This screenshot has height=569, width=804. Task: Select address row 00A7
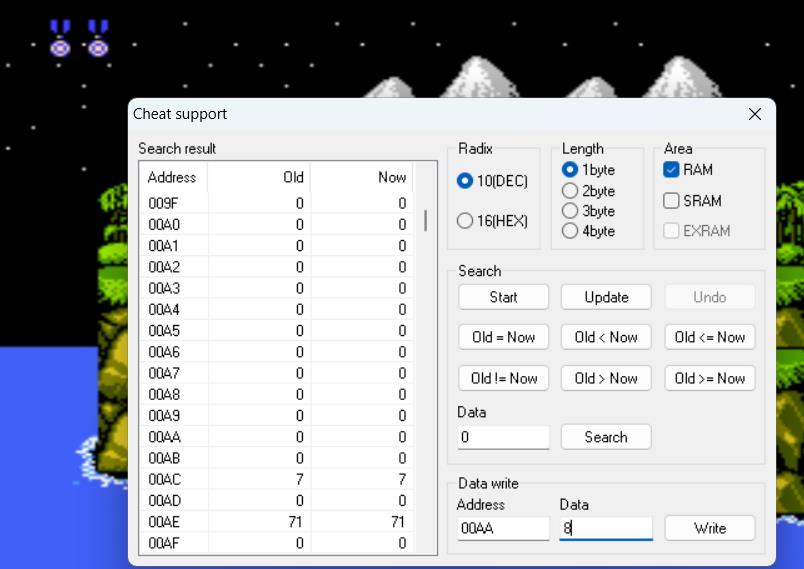click(x=276, y=373)
